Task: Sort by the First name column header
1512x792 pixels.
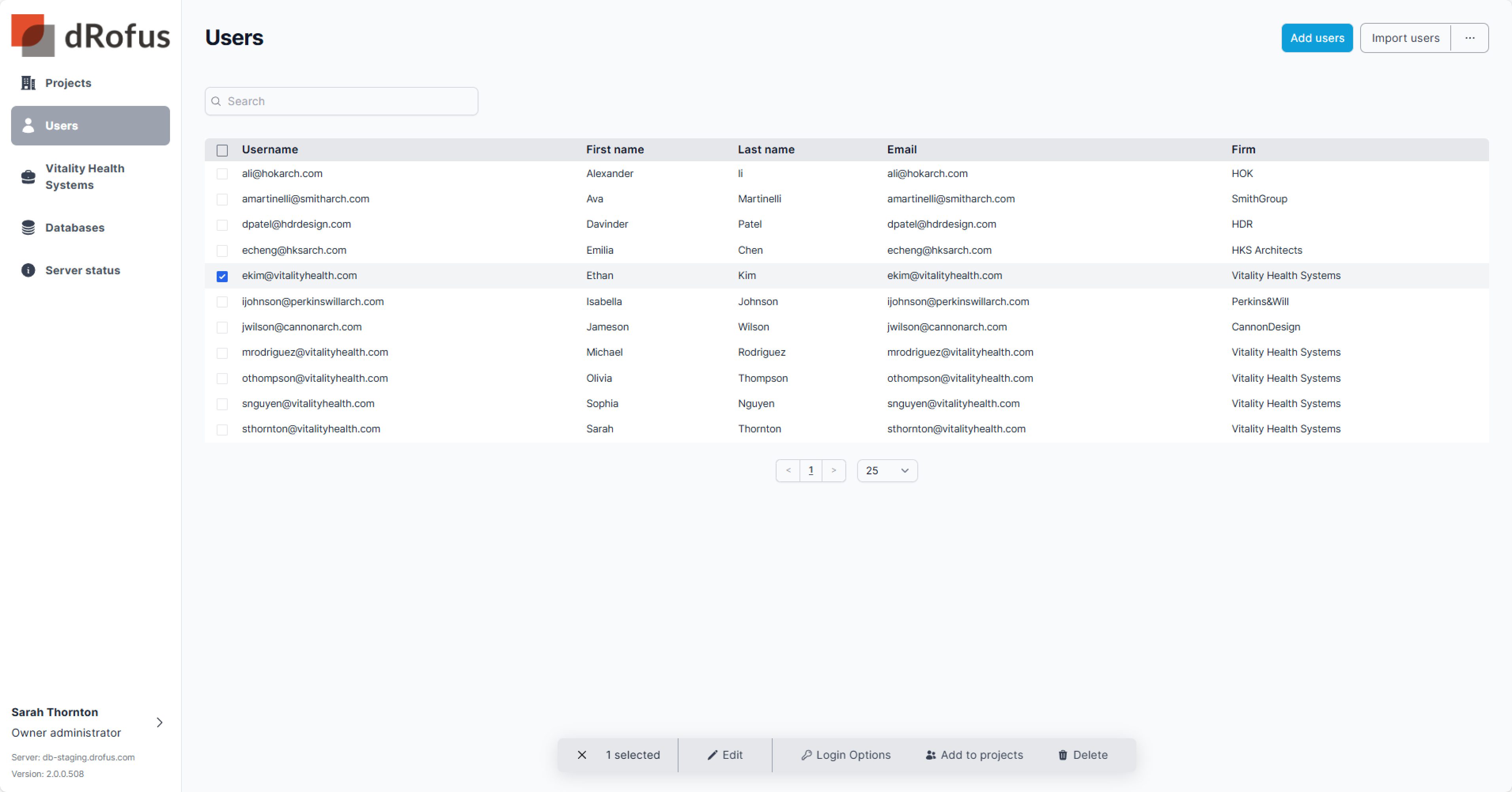Action: pos(614,150)
